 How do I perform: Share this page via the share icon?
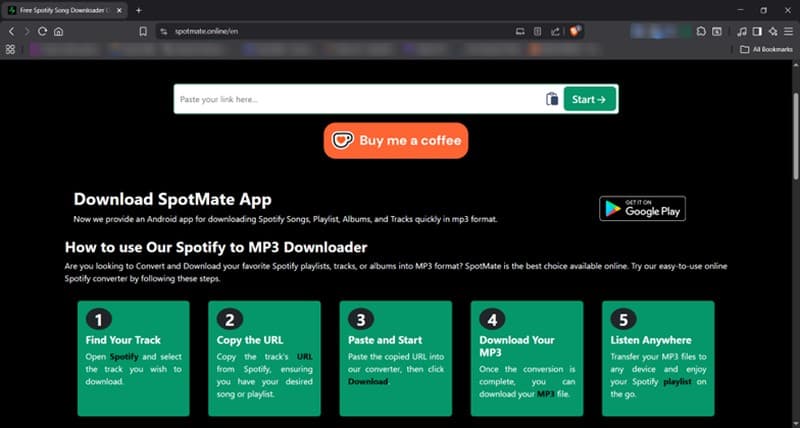pyautogui.click(x=555, y=32)
